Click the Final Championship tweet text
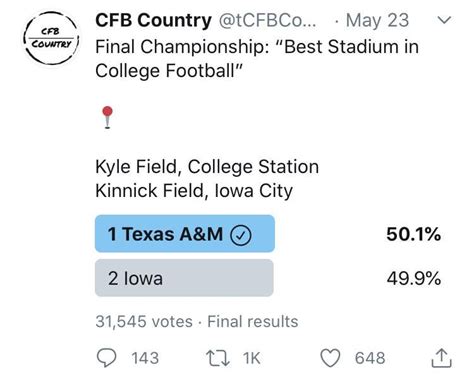This screenshot has width=474, height=382. (257, 59)
